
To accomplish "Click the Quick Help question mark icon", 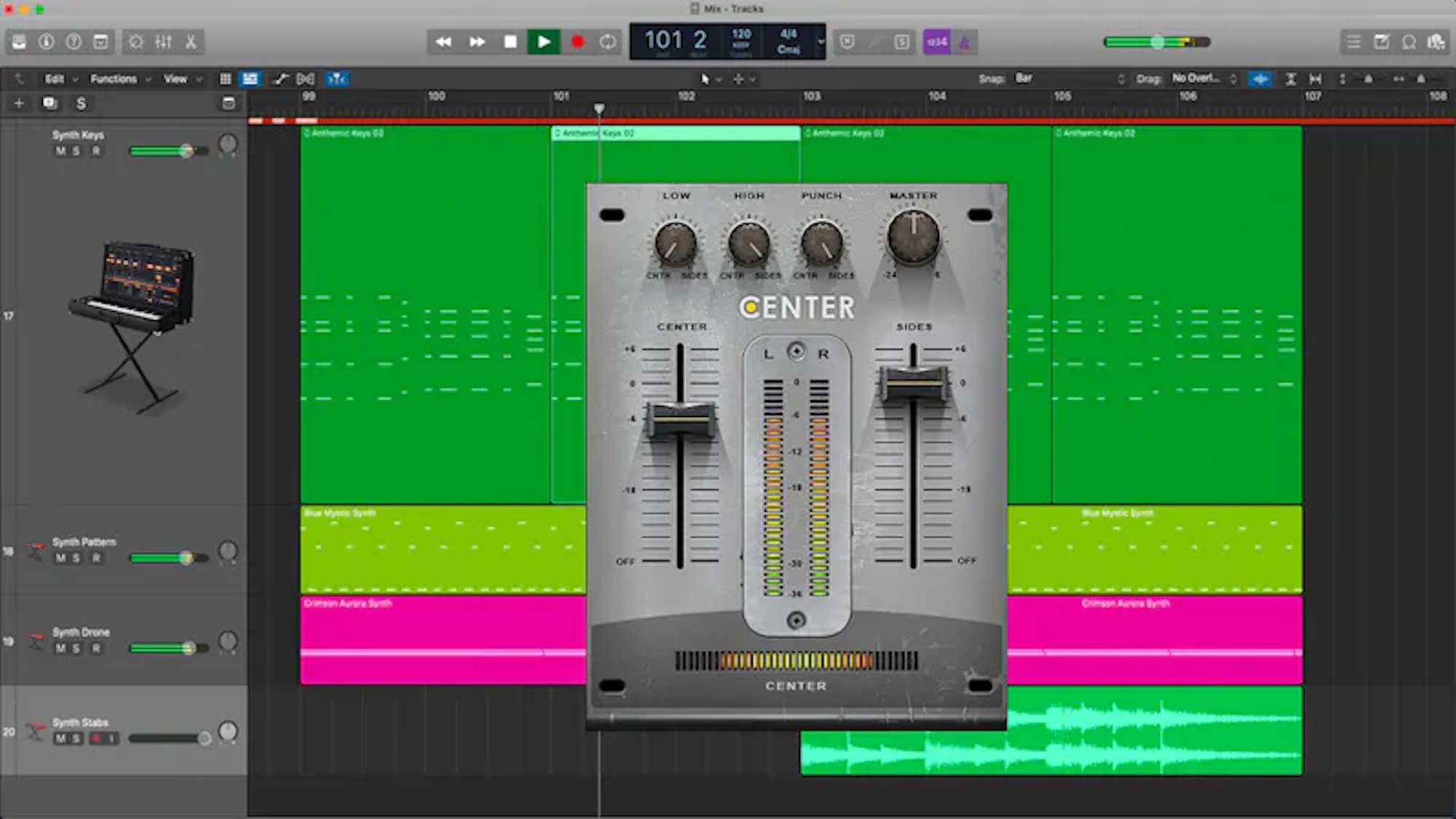I will pyautogui.click(x=74, y=41).
